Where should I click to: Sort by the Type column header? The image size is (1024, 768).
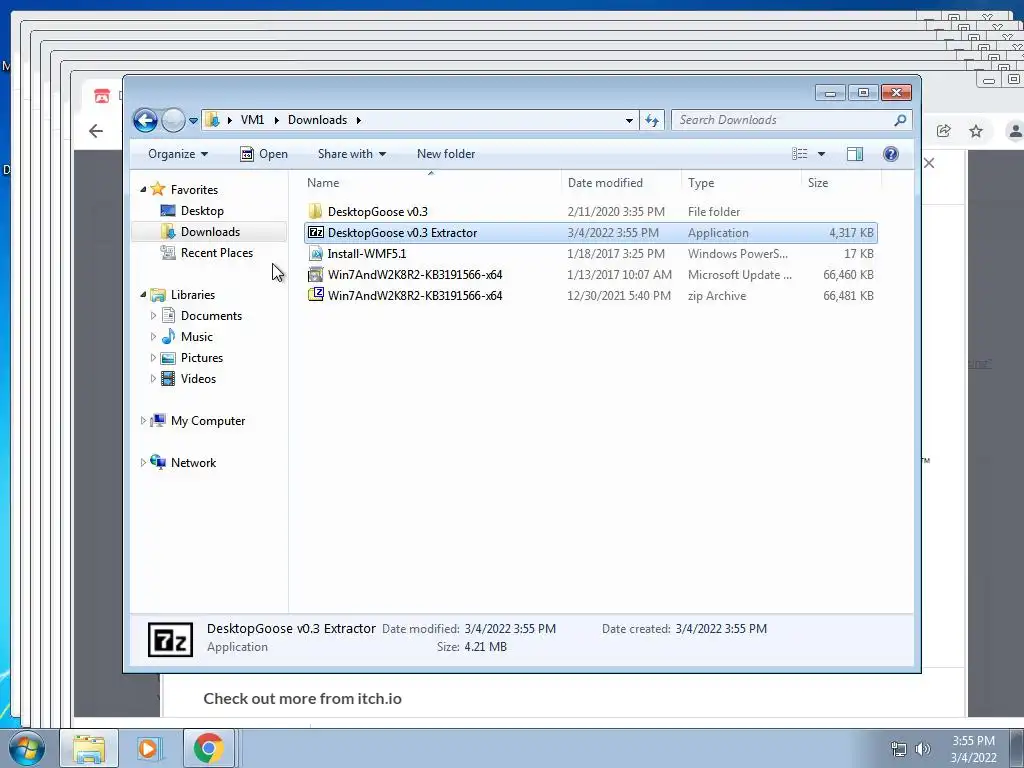(741, 183)
